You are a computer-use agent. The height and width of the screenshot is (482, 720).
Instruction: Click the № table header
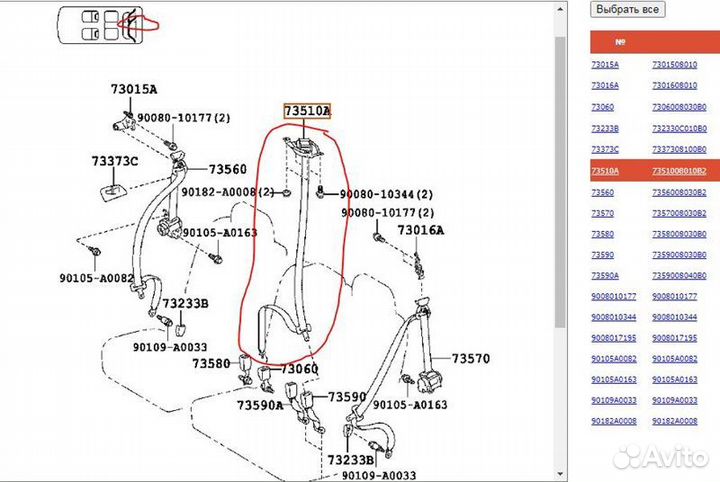point(620,42)
